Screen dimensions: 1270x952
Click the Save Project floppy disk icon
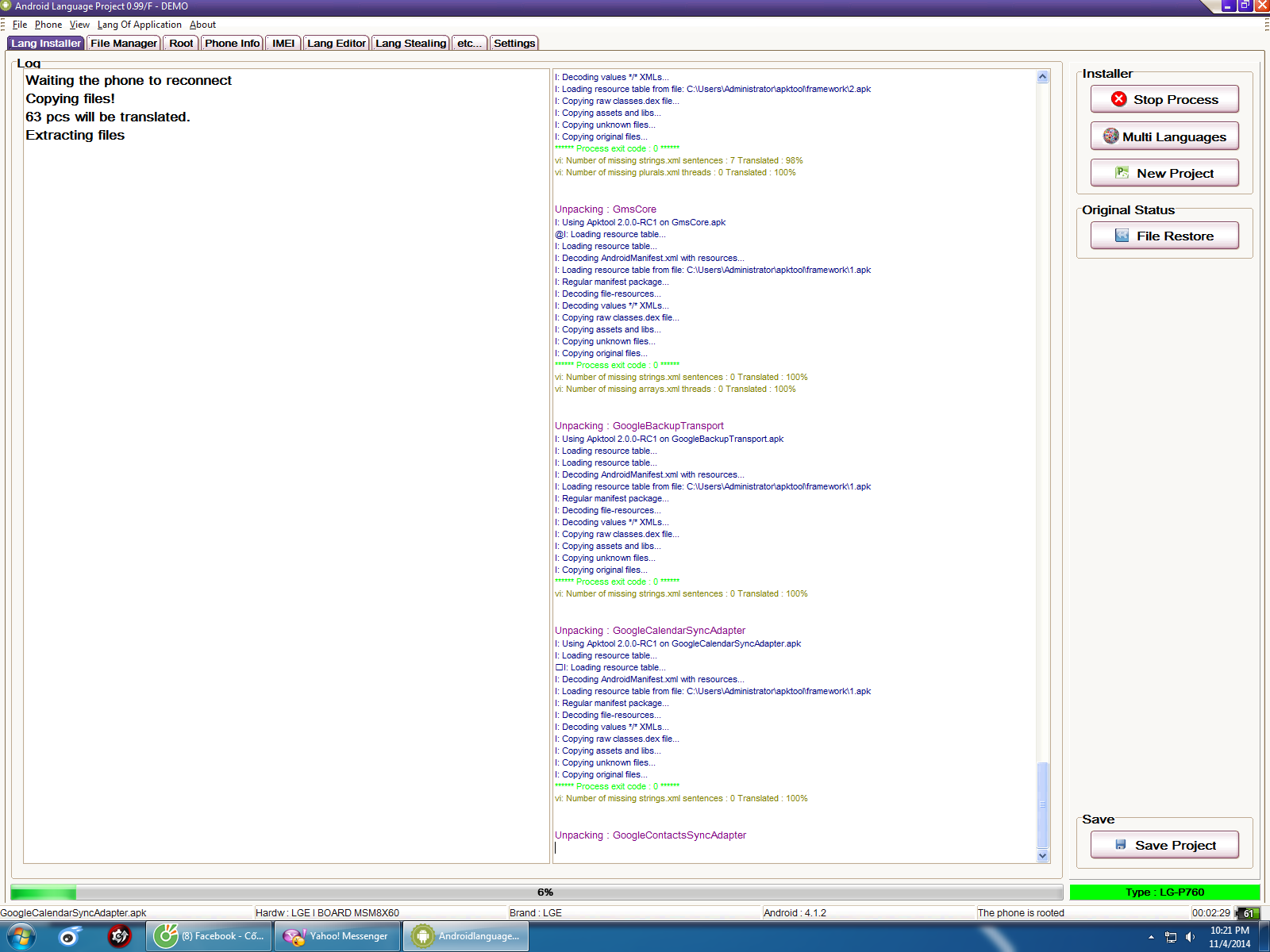[1121, 845]
